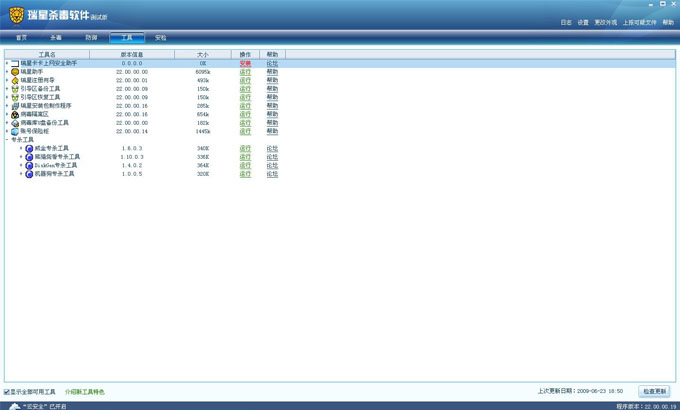684x413 pixels.
Task: Click 帮助 link for 引导区恢复工具
Action: click(272, 97)
